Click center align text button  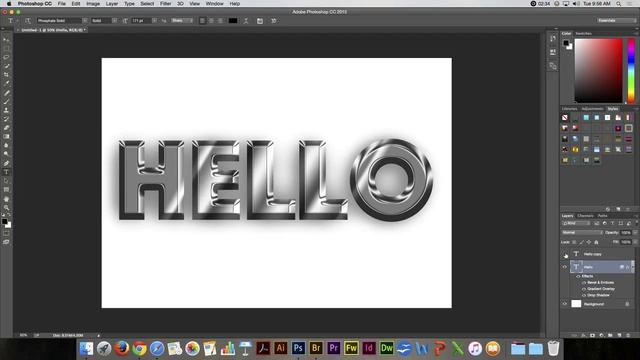[x=211, y=21]
